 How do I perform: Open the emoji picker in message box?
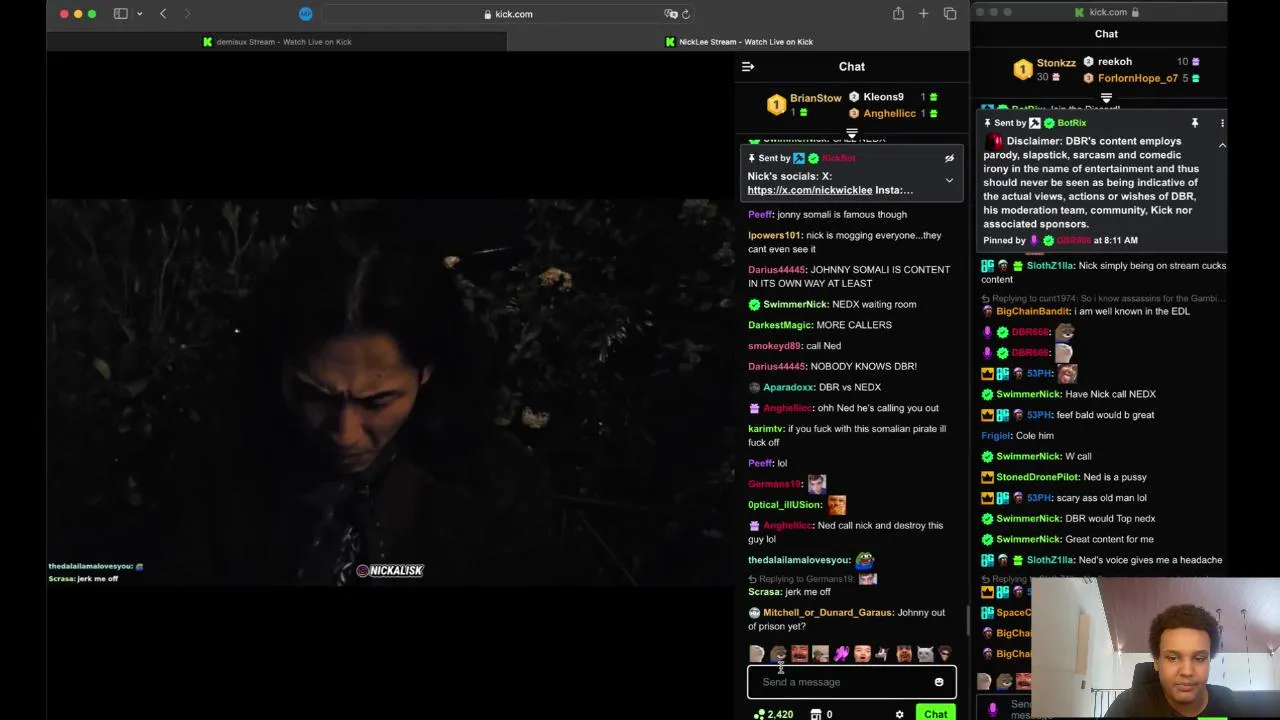tap(939, 682)
